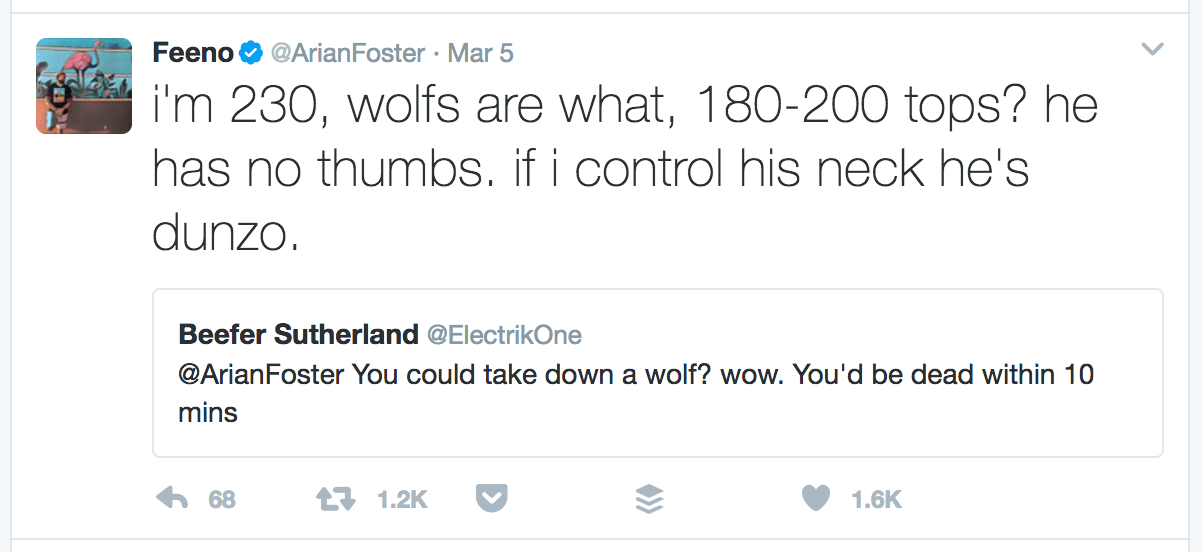Image resolution: width=1202 pixels, height=552 pixels.
Task: Click the reply count 68
Action: [222, 499]
